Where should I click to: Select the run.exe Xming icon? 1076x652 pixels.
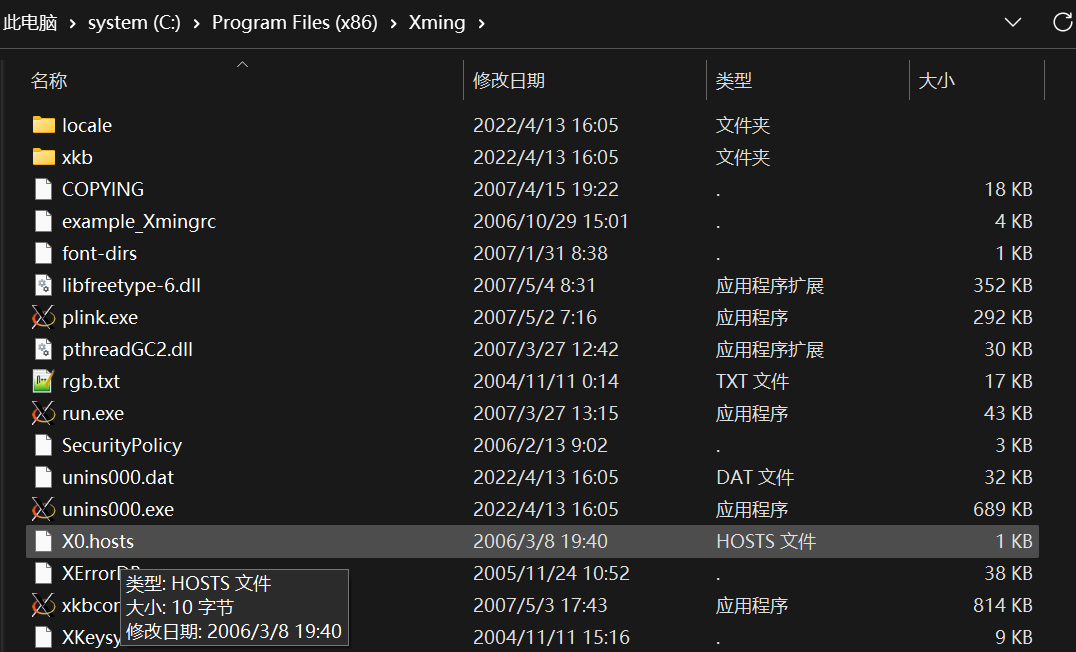pos(43,413)
